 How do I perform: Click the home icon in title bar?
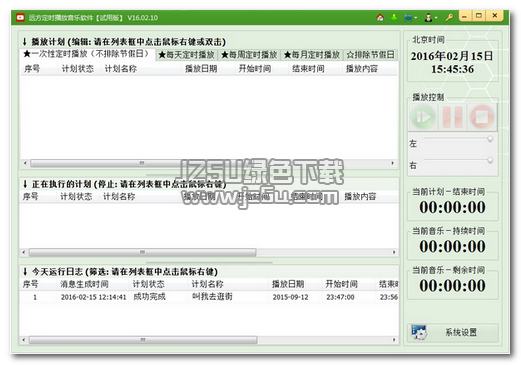coord(380,17)
